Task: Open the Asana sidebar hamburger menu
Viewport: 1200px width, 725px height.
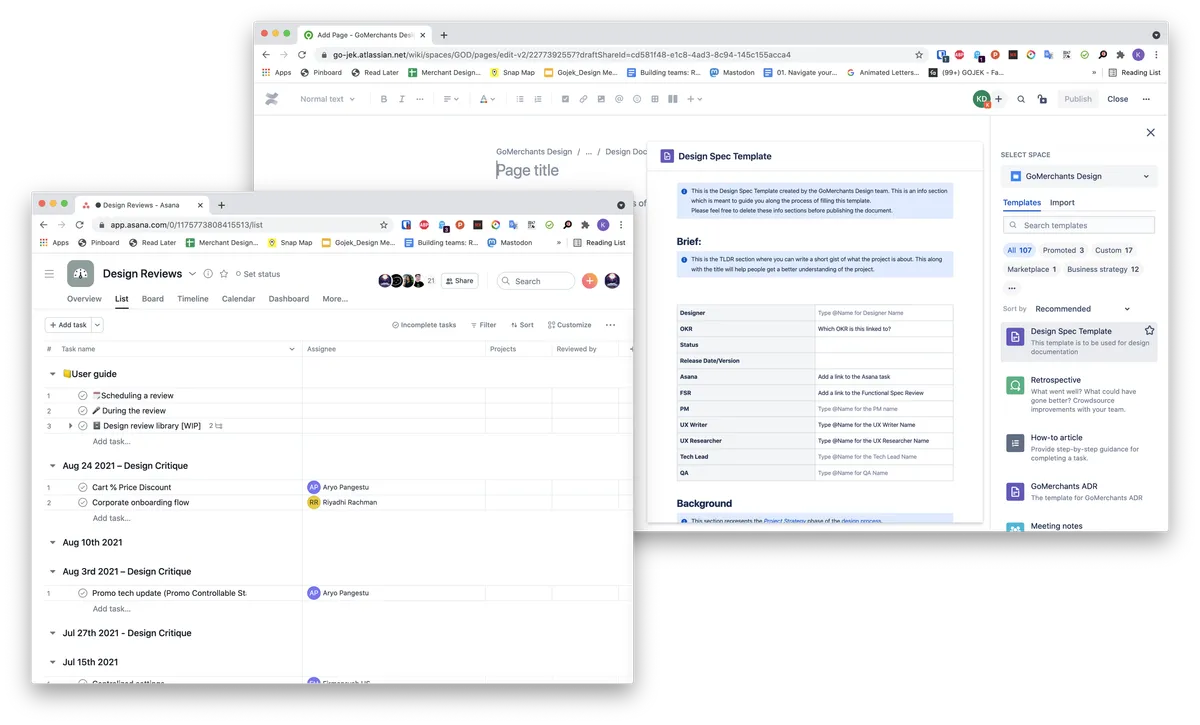Action: (x=49, y=274)
